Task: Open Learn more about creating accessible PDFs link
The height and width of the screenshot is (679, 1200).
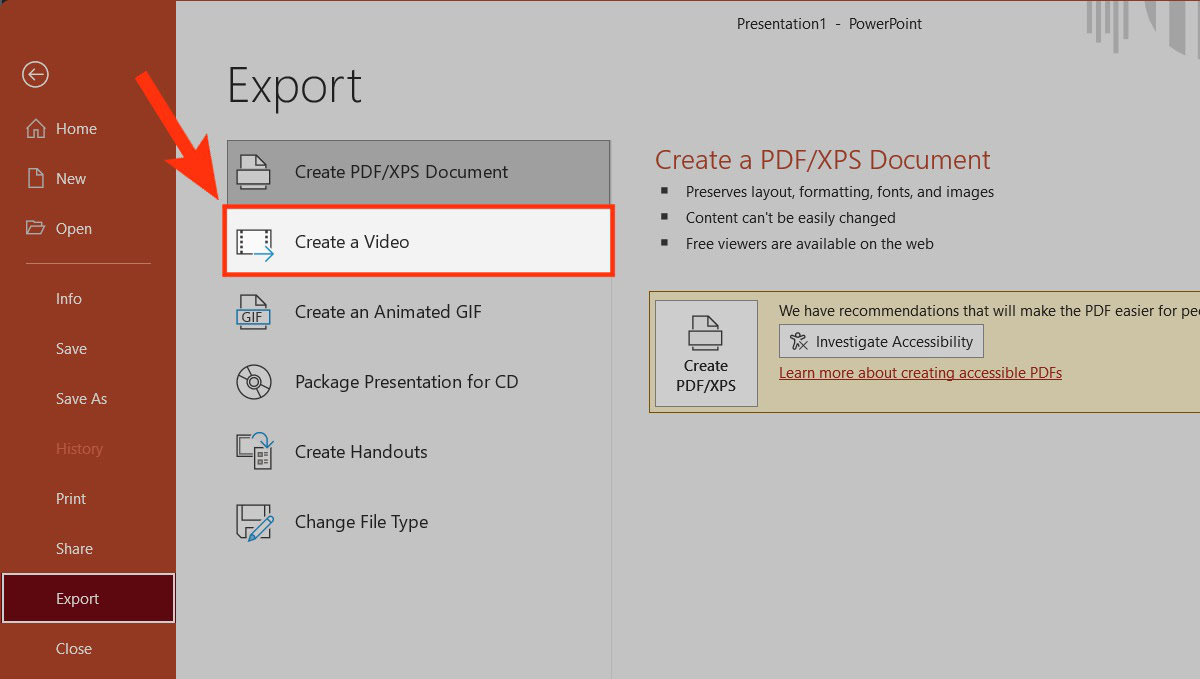Action: pos(920,373)
